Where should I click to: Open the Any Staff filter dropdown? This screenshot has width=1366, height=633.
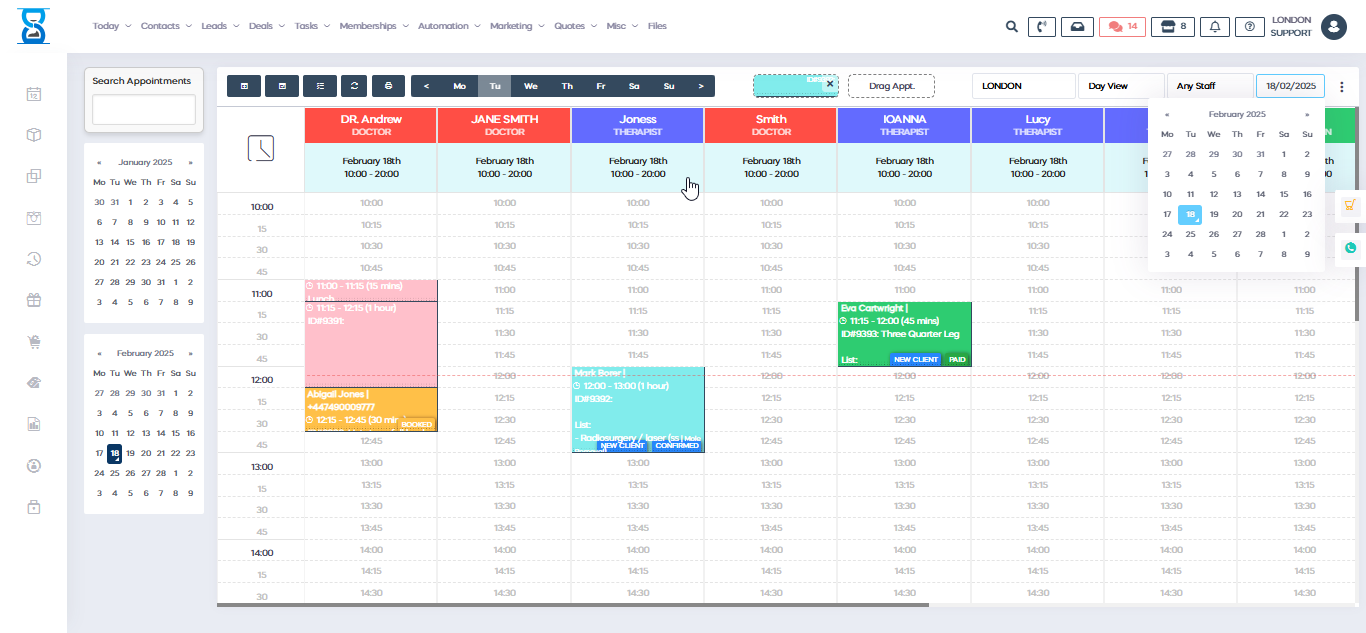click(x=1209, y=86)
